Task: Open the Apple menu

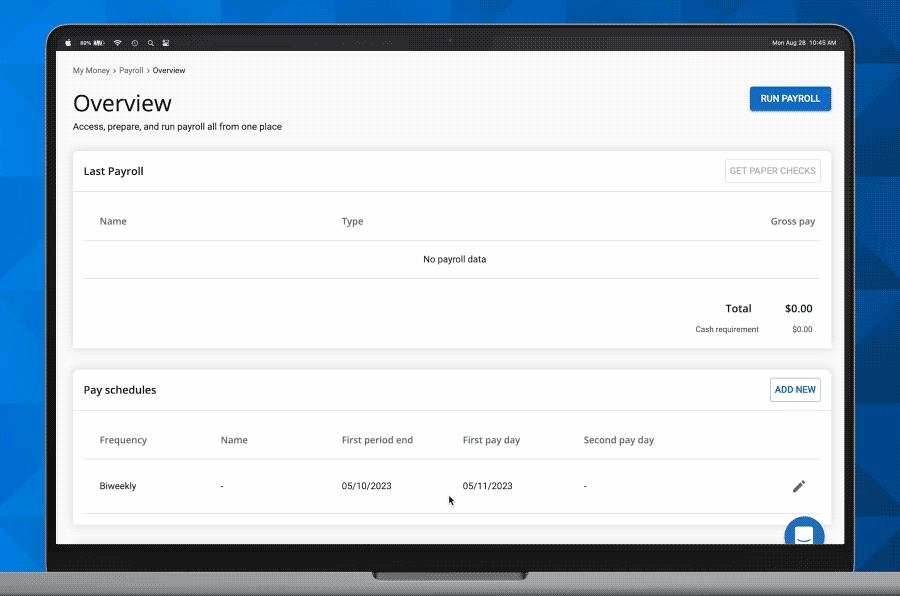Action: pos(69,43)
